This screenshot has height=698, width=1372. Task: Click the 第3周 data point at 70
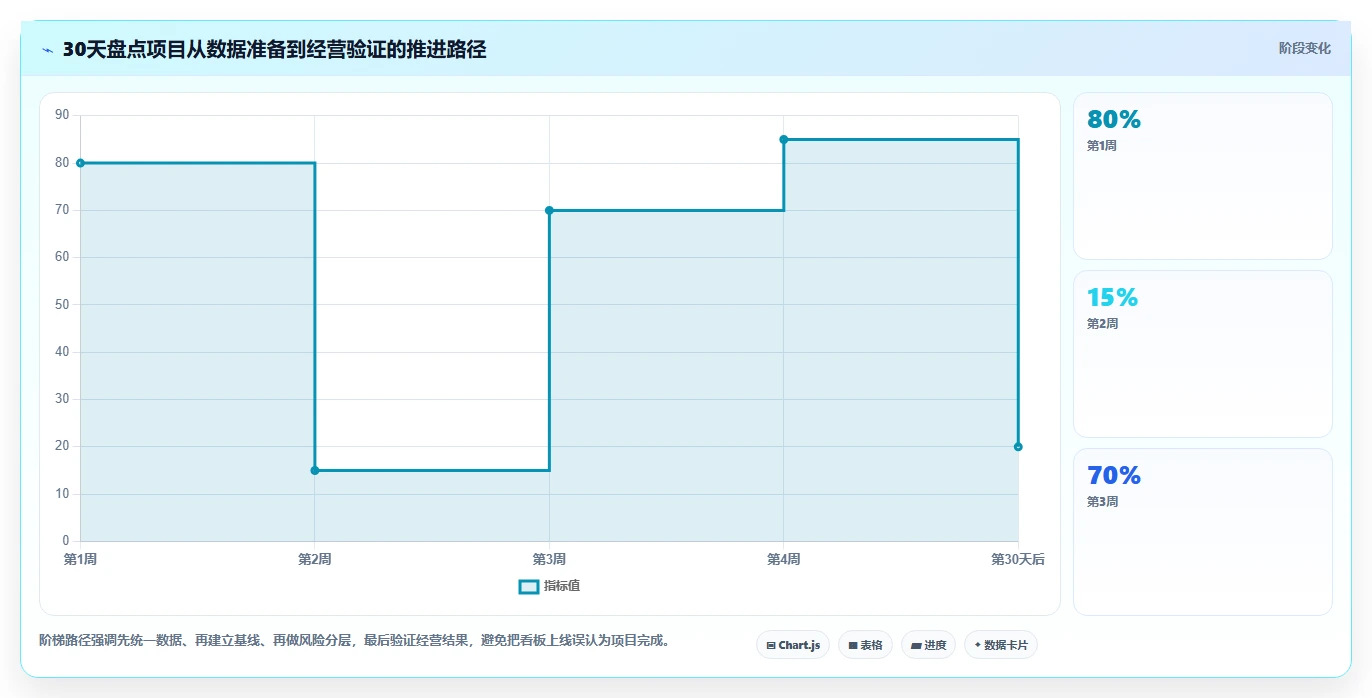click(x=549, y=210)
